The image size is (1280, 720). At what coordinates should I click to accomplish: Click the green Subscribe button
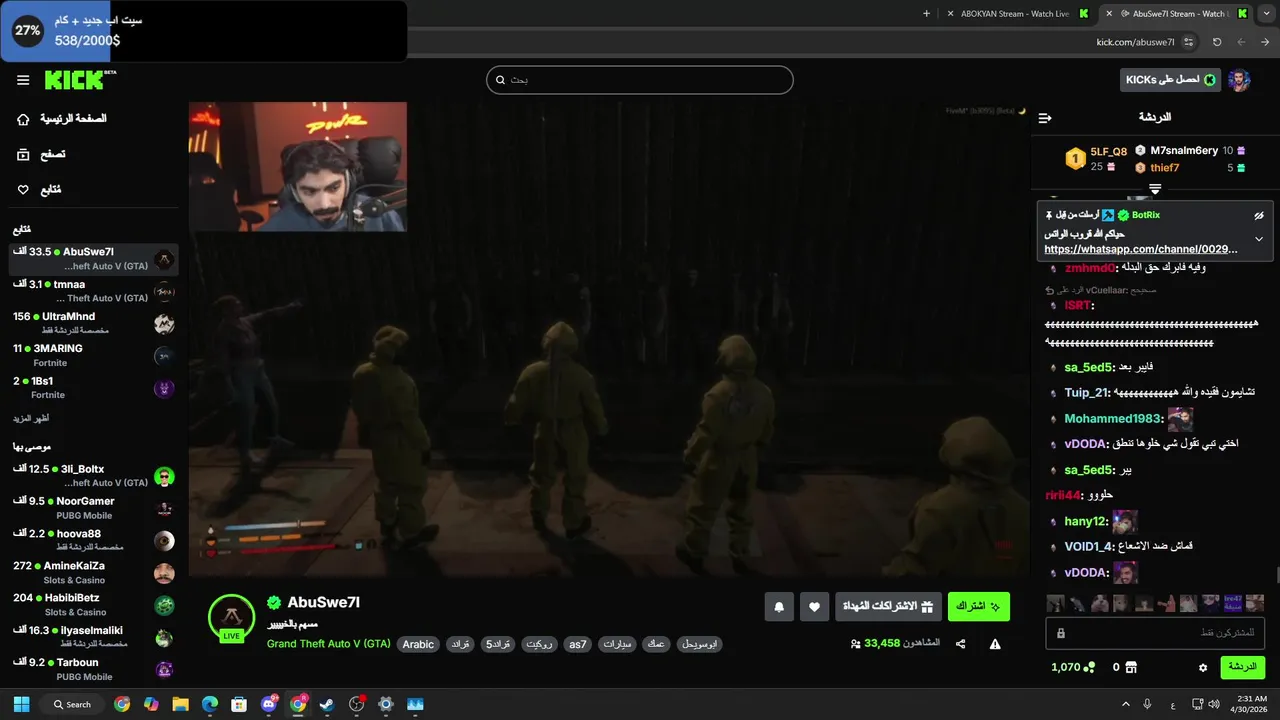click(x=978, y=607)
